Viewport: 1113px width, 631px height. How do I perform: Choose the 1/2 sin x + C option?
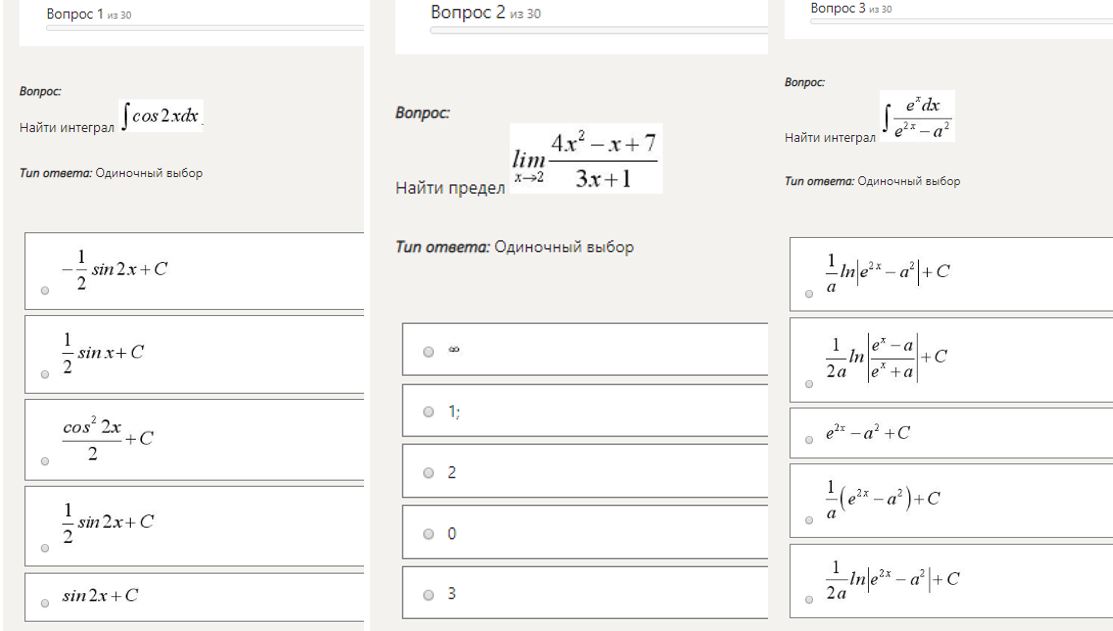pos(46,374)
